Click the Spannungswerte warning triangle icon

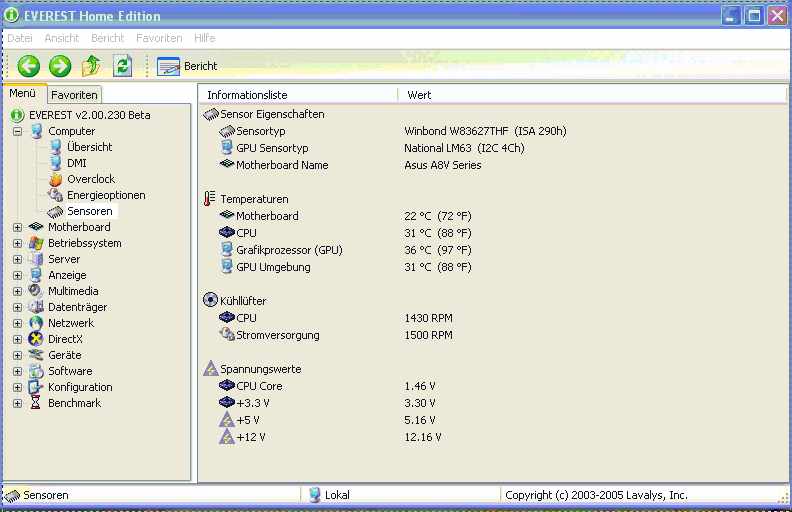(x=211, y=369)
